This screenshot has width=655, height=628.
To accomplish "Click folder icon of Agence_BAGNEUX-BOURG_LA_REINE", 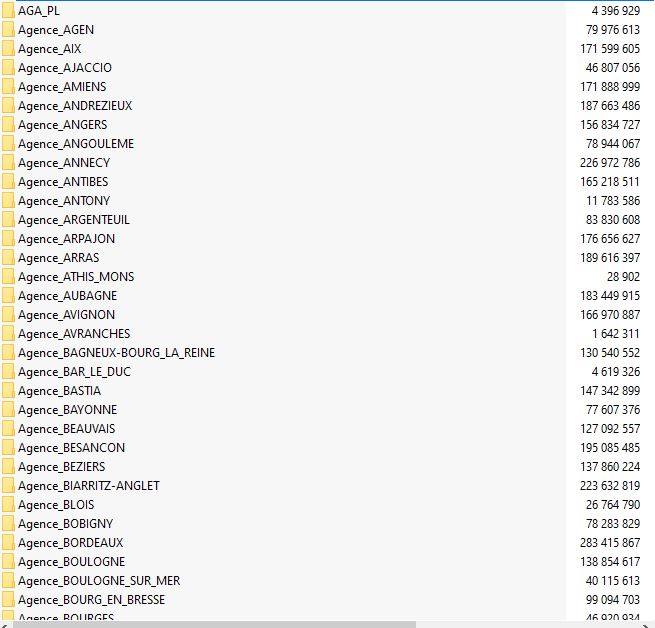I will tap(8, 353).
